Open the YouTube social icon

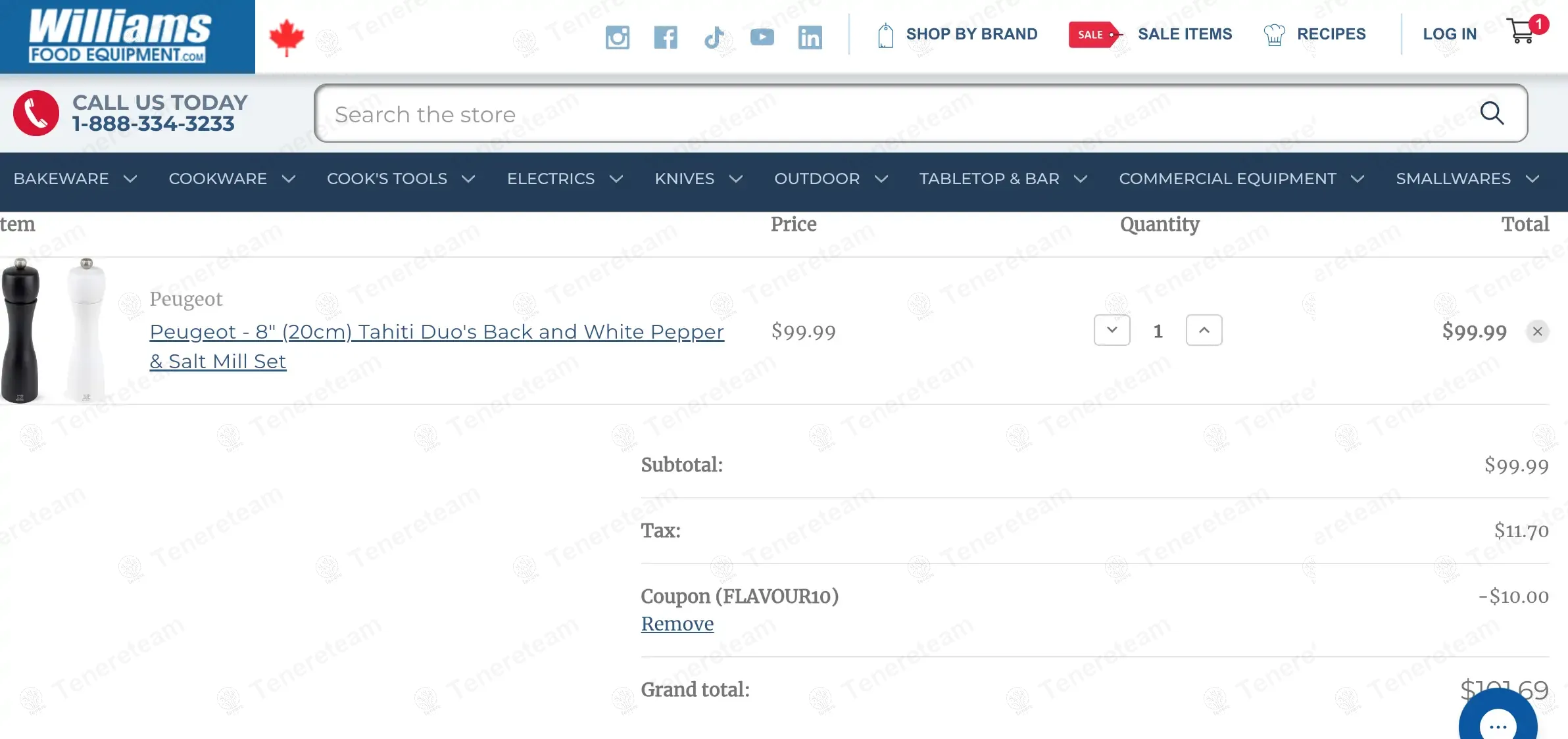point(762,37)
